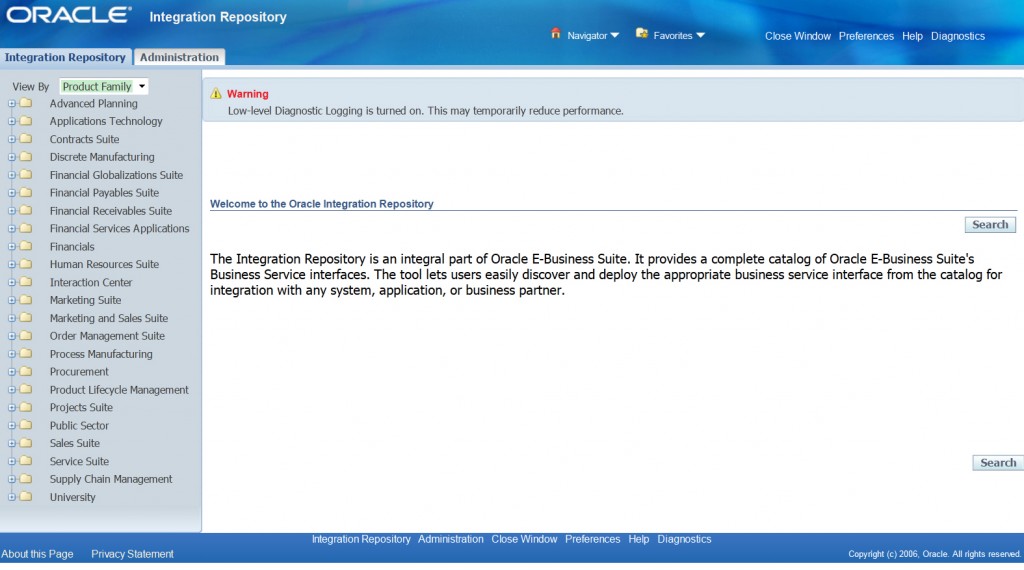Click the Interaction Center folder icon
Screen dimensions: 1024x570
pyautogui.click(x=25, y=282)
